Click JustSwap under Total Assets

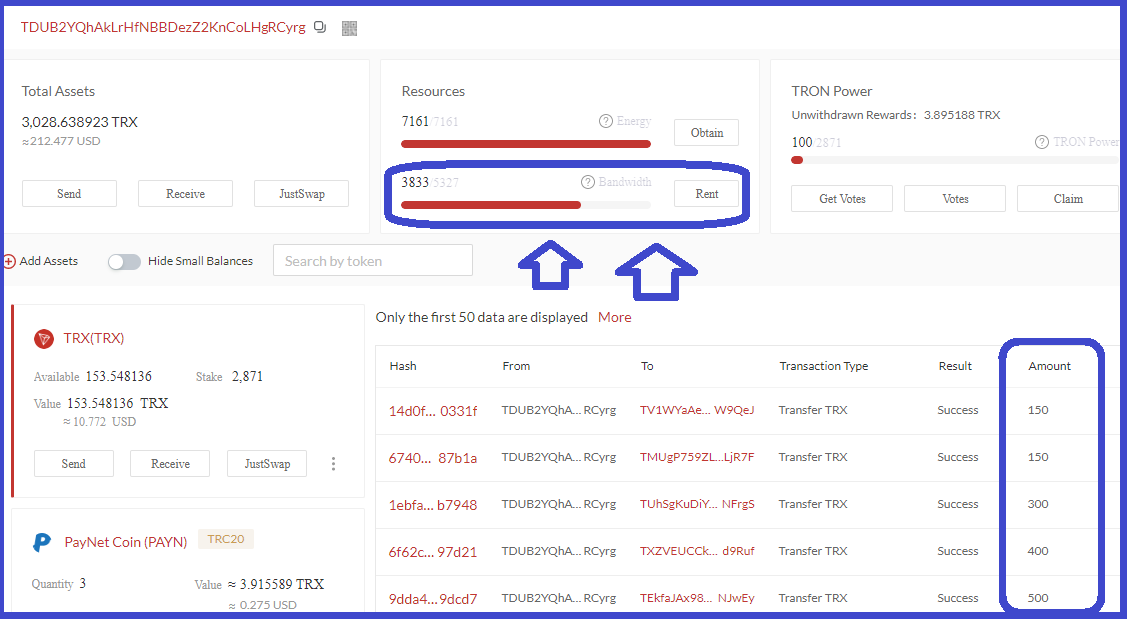pyautogui.click(x=301, y=193)
